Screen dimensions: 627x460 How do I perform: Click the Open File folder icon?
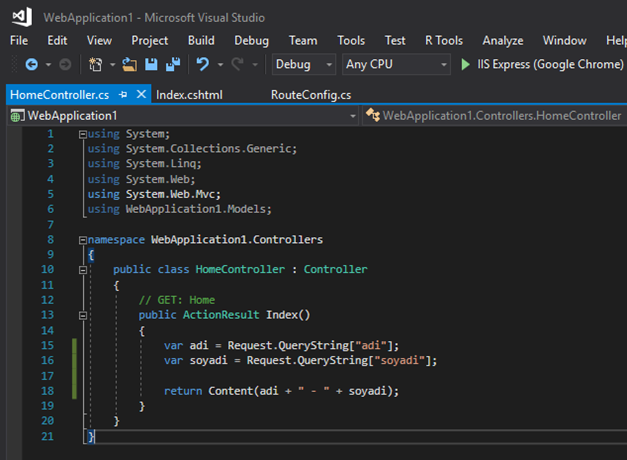pos(130,64)
